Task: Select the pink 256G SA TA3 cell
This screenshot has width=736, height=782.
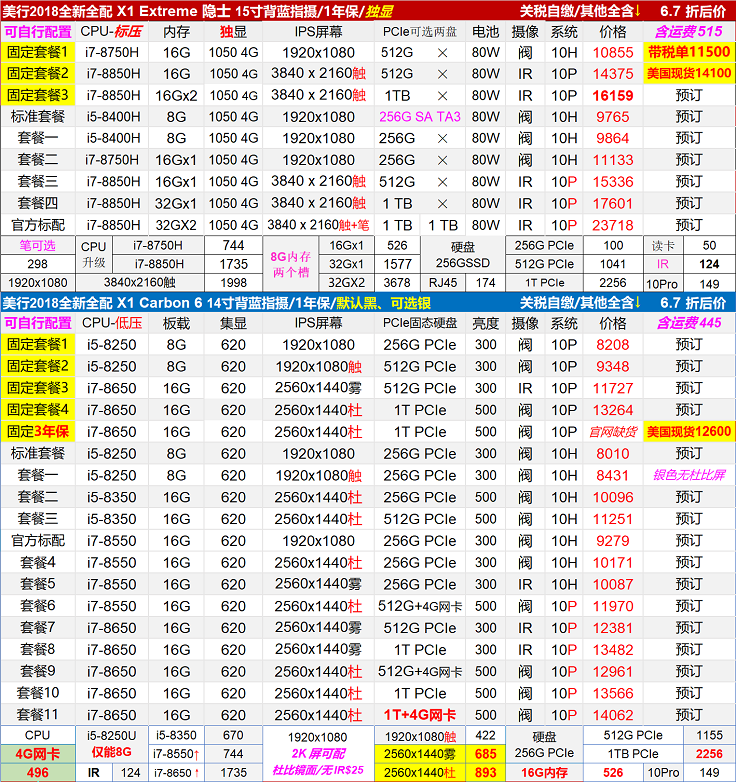Action: (420, 117)
